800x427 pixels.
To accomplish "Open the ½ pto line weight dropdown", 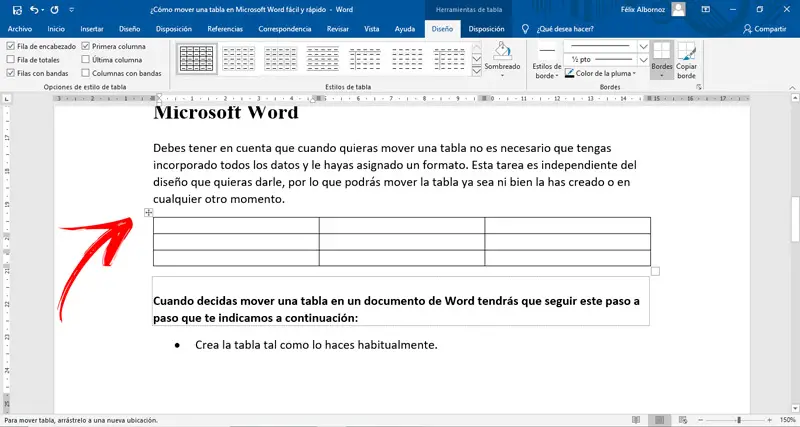I will [643, 60].
